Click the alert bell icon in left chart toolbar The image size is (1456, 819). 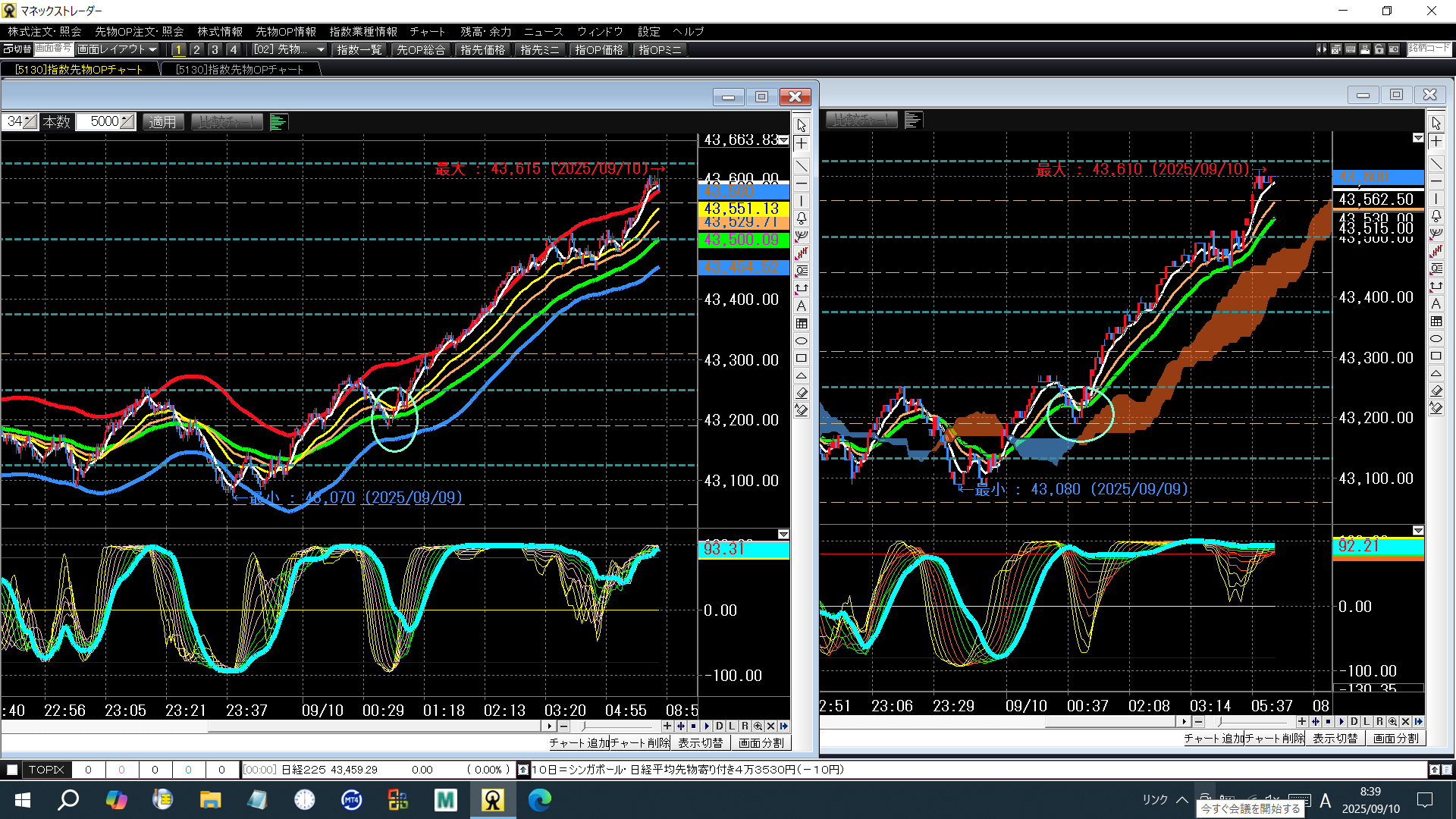pyautogui.click(x=801, y=218)
